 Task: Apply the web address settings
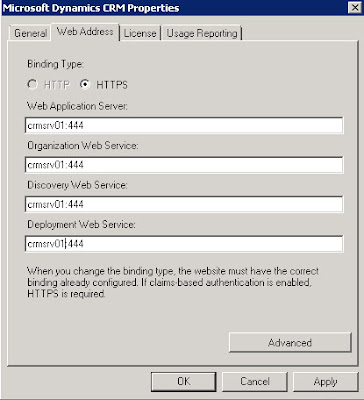point(325,381)
